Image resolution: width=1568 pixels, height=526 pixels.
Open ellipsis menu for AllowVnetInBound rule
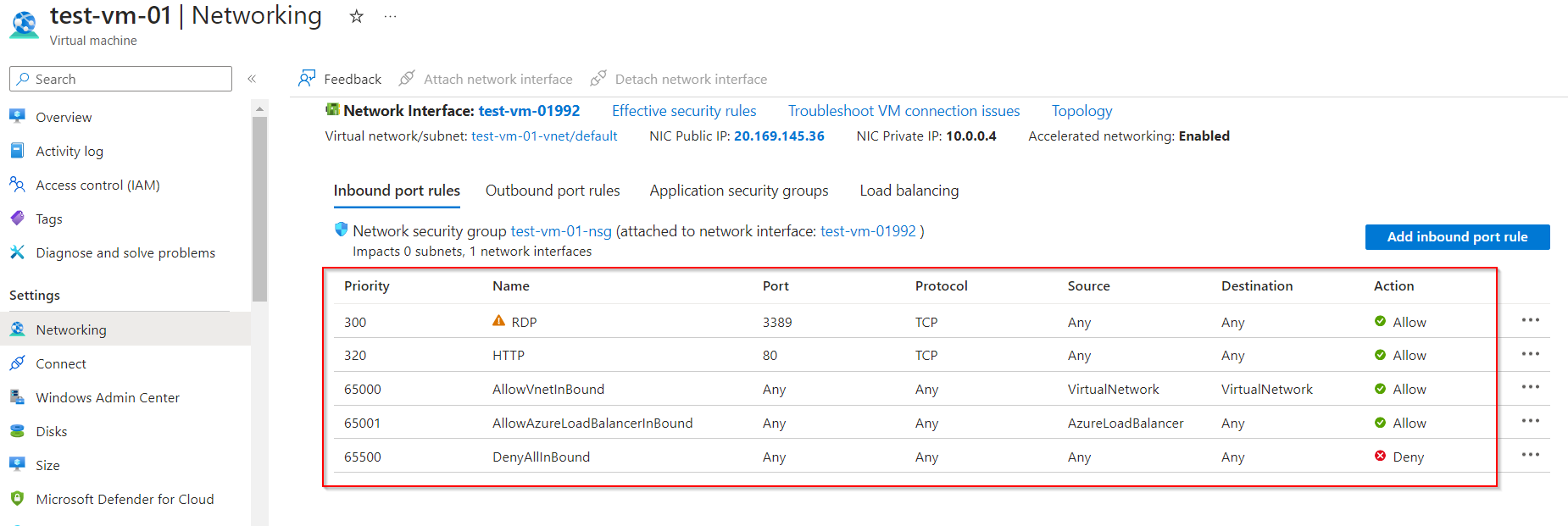pyautogui.click(x=1530, y=387)
